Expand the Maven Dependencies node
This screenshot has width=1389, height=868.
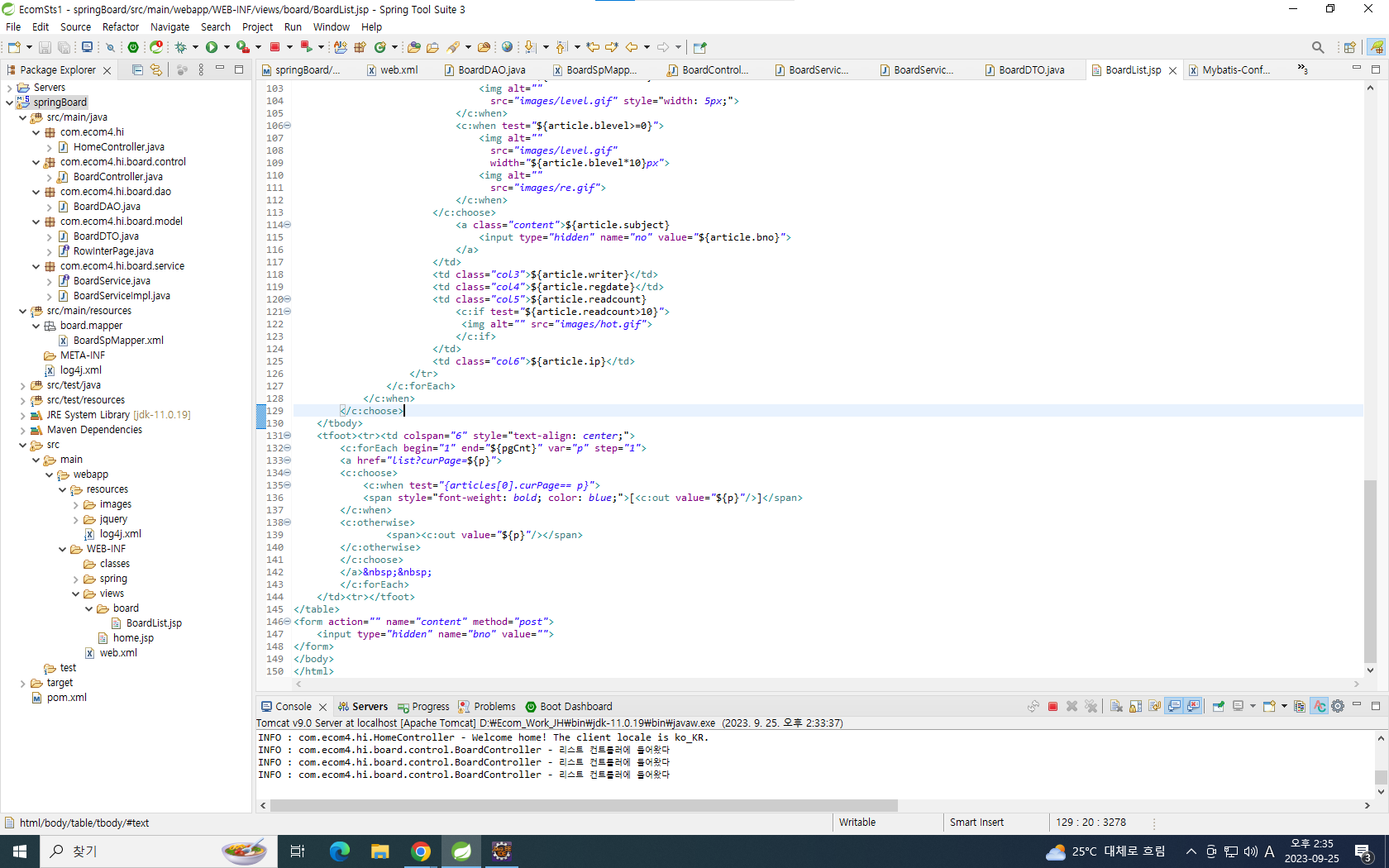[x=22, y=430]
